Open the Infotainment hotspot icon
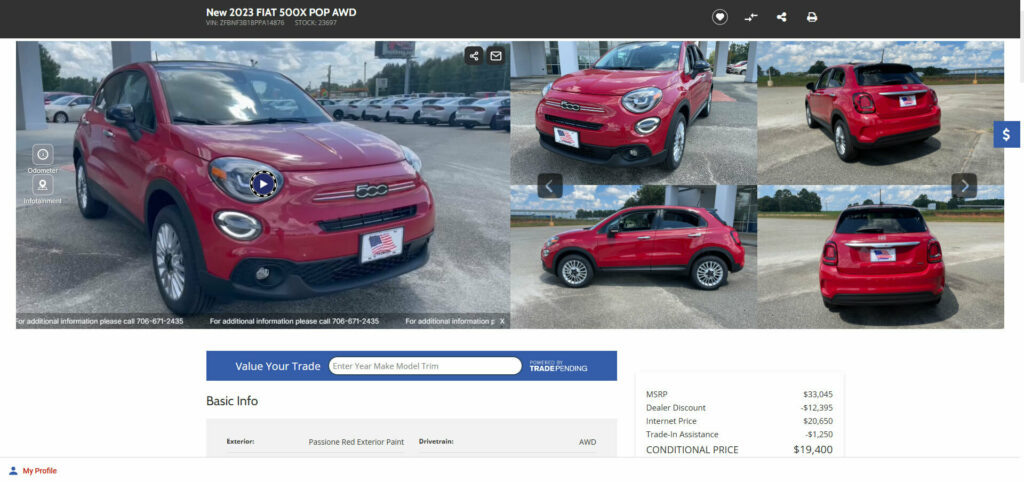 43,185
